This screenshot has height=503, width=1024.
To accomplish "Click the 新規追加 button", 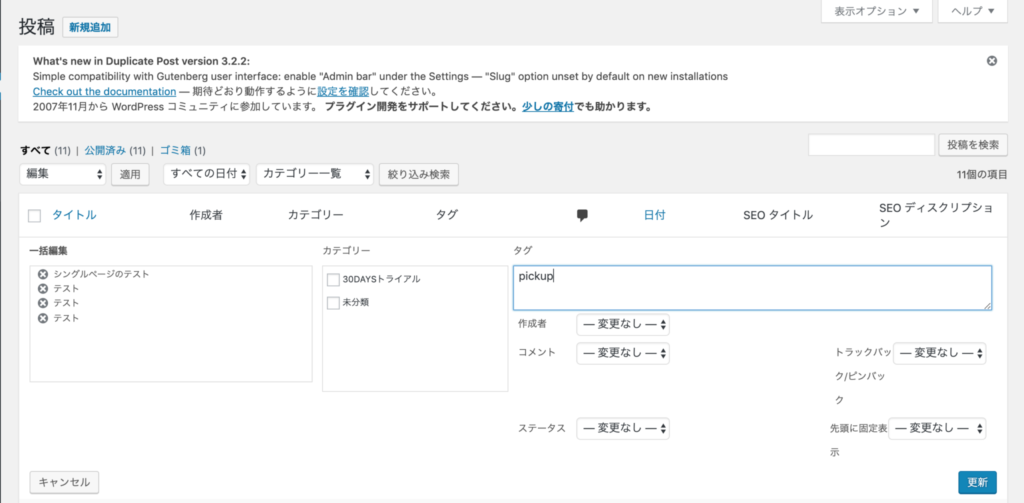I will [x=89, y=27].
